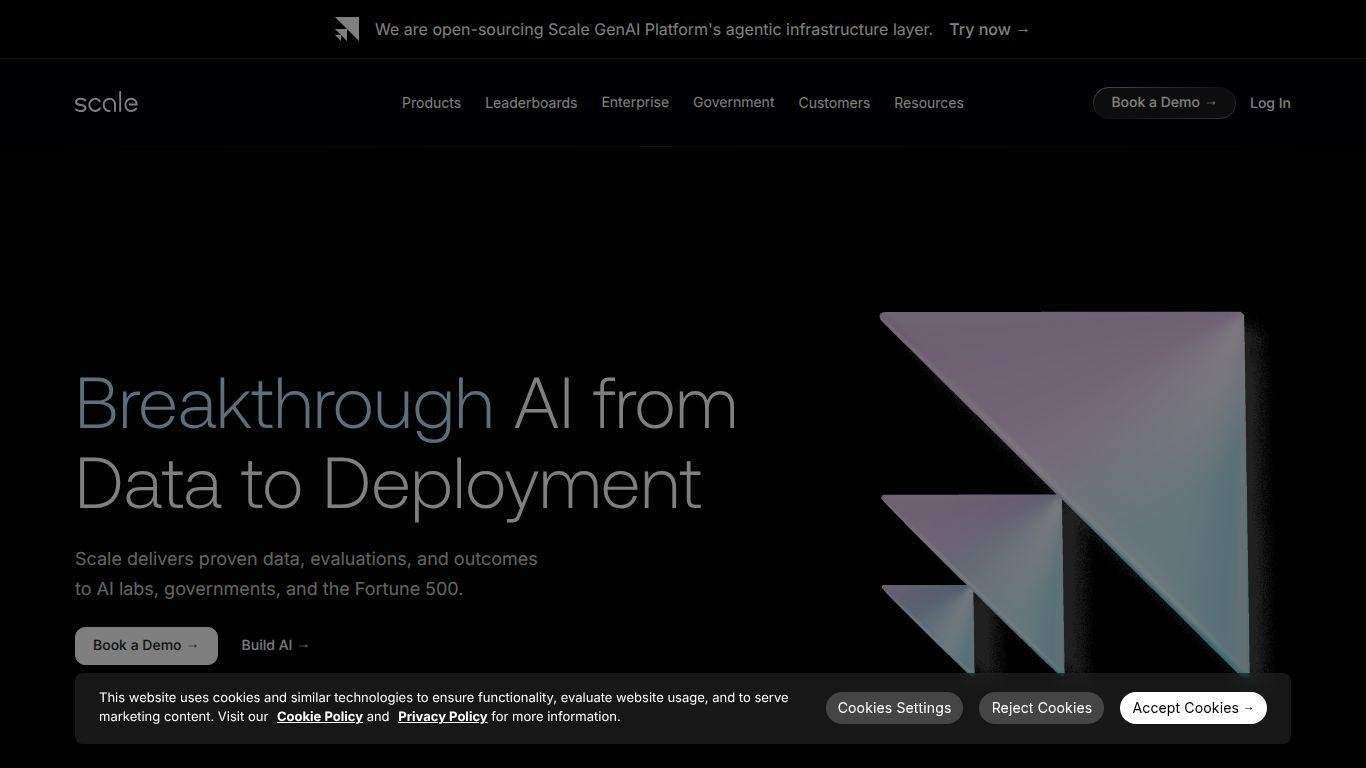Open the Cookie Policy link
The image size is (1366, 768).
pyautogui.click(x=320, y=717)
